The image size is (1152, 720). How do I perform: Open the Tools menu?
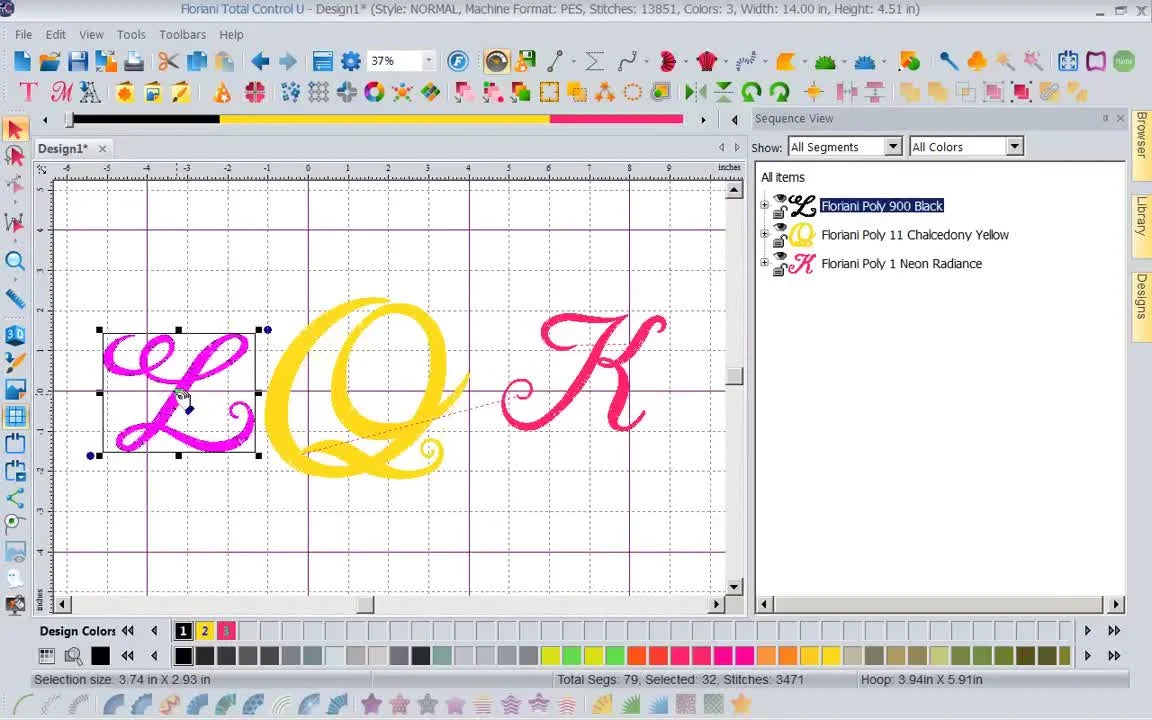[130, 34]
